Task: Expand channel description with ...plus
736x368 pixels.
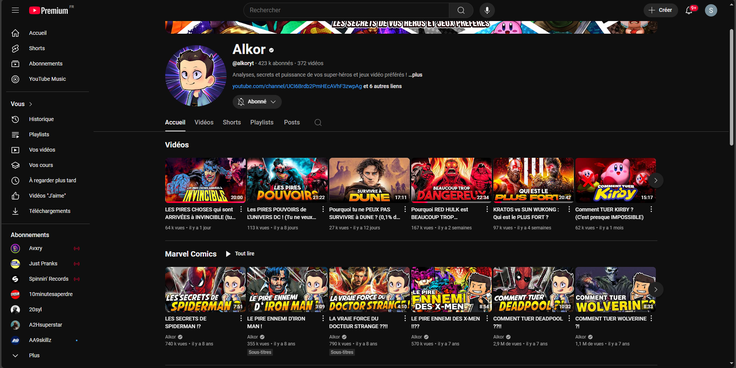Action: pos(415,75)
